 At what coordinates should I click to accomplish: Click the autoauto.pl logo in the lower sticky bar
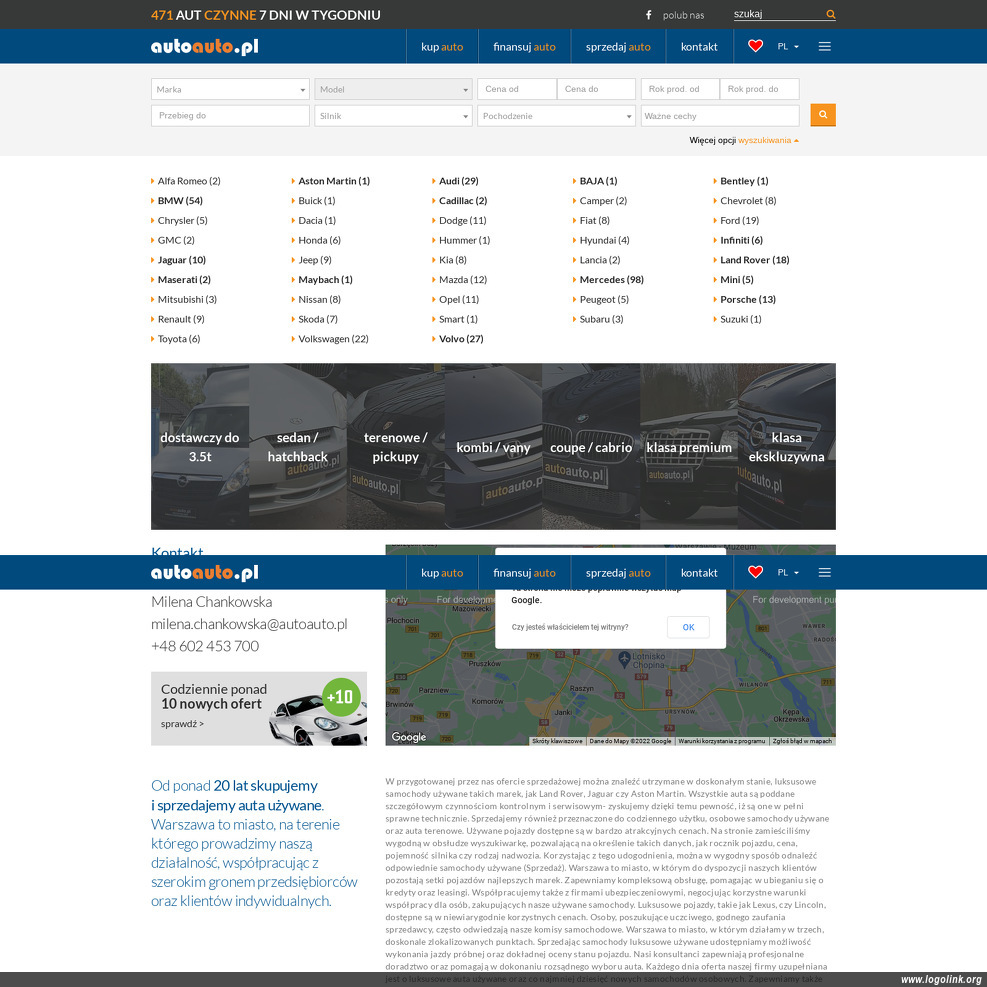point(205,572)
